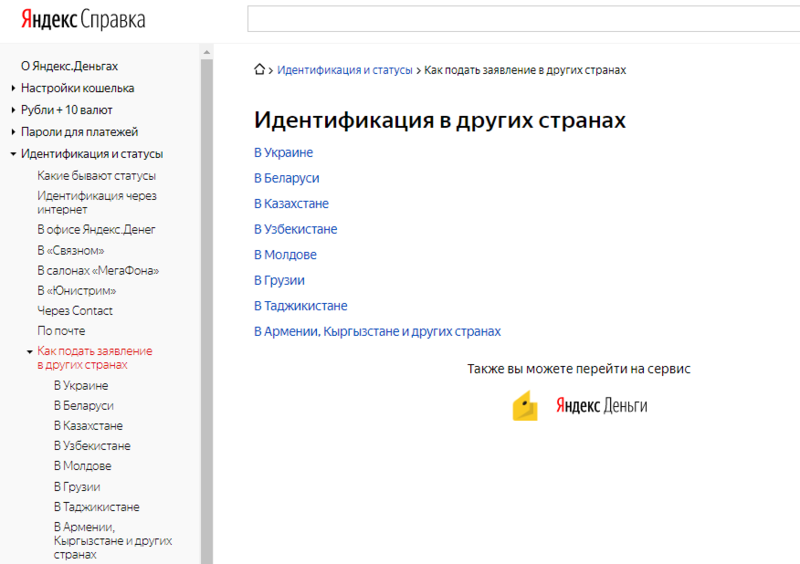Follow main content link В Молдове
Screen dimensions: 800x564
coord(285,255)
